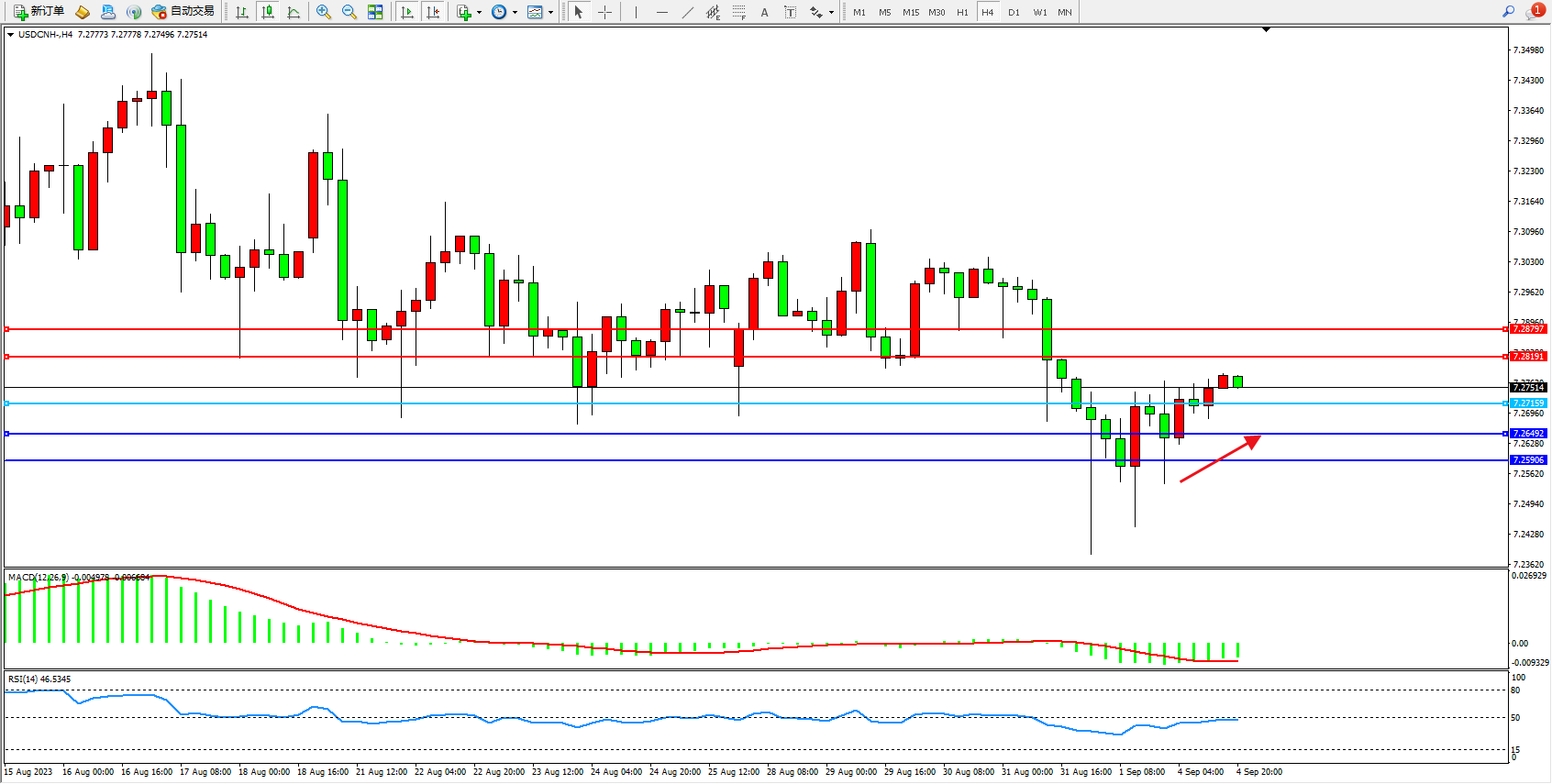Select the M15 timeframe
Screen dimensions: 1552x784
click(910, 12)
